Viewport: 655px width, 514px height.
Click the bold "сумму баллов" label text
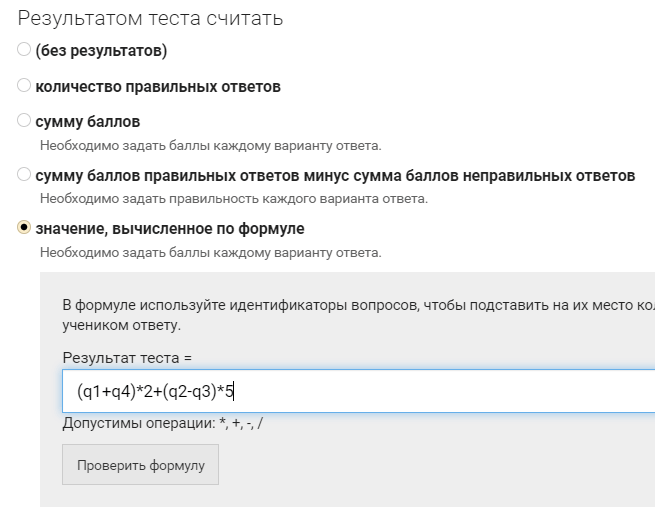[x=87, y=122]
